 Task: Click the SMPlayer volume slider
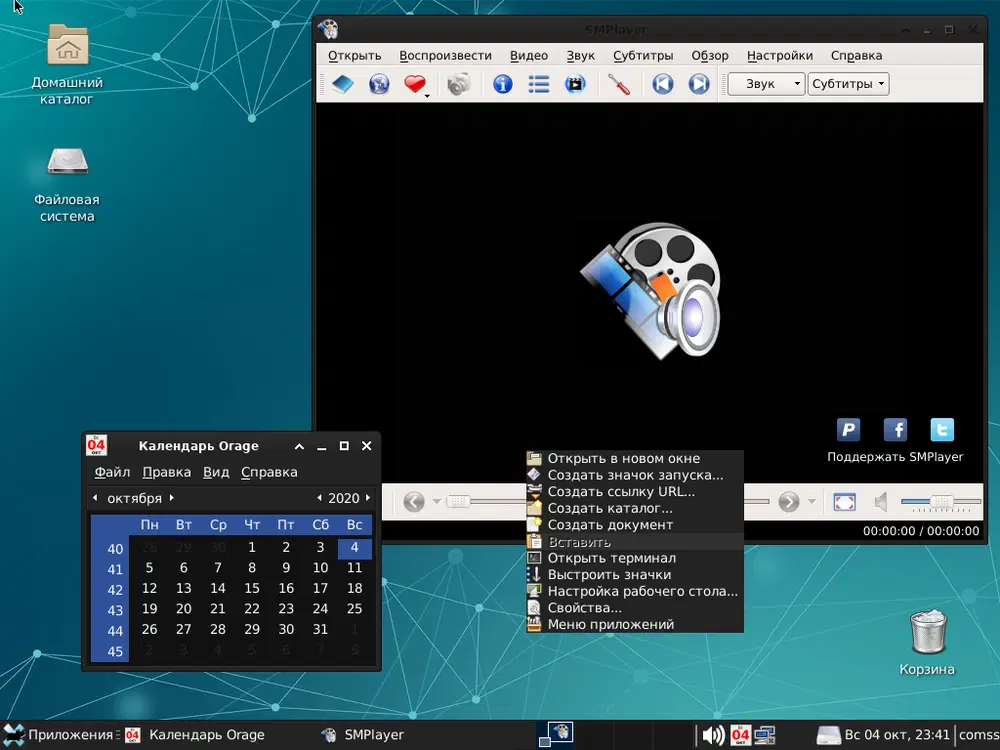click(940, 502)
